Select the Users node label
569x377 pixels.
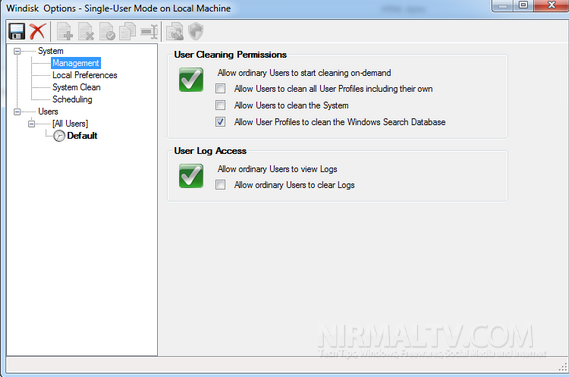click(x=48, y=112)
